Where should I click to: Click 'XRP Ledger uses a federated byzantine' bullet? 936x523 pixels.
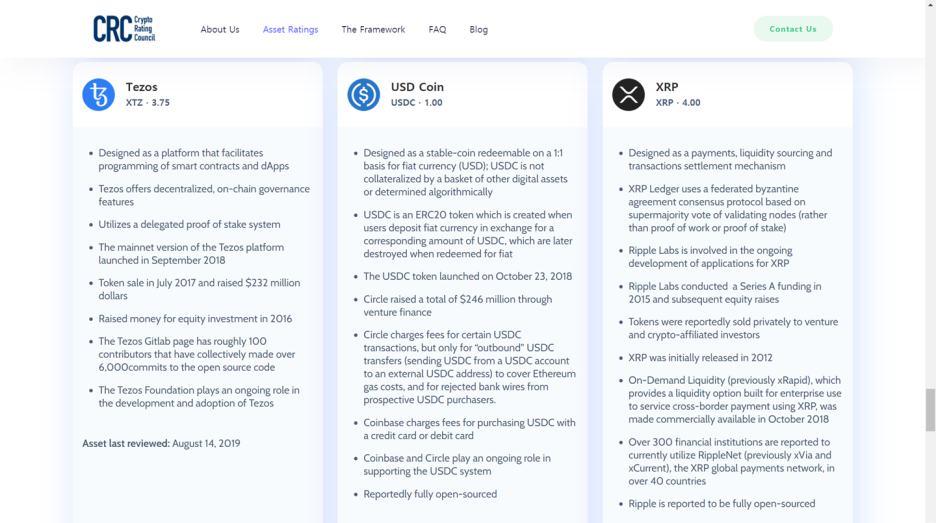(x=728, y=208)
